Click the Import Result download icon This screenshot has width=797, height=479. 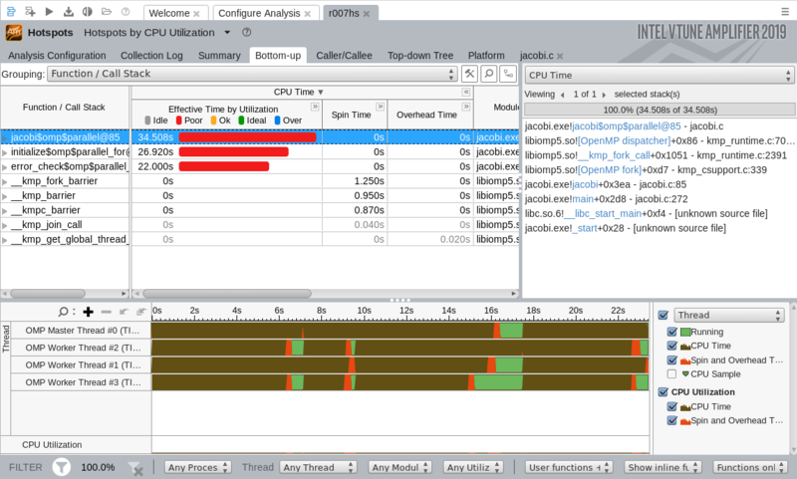point(68,11)
